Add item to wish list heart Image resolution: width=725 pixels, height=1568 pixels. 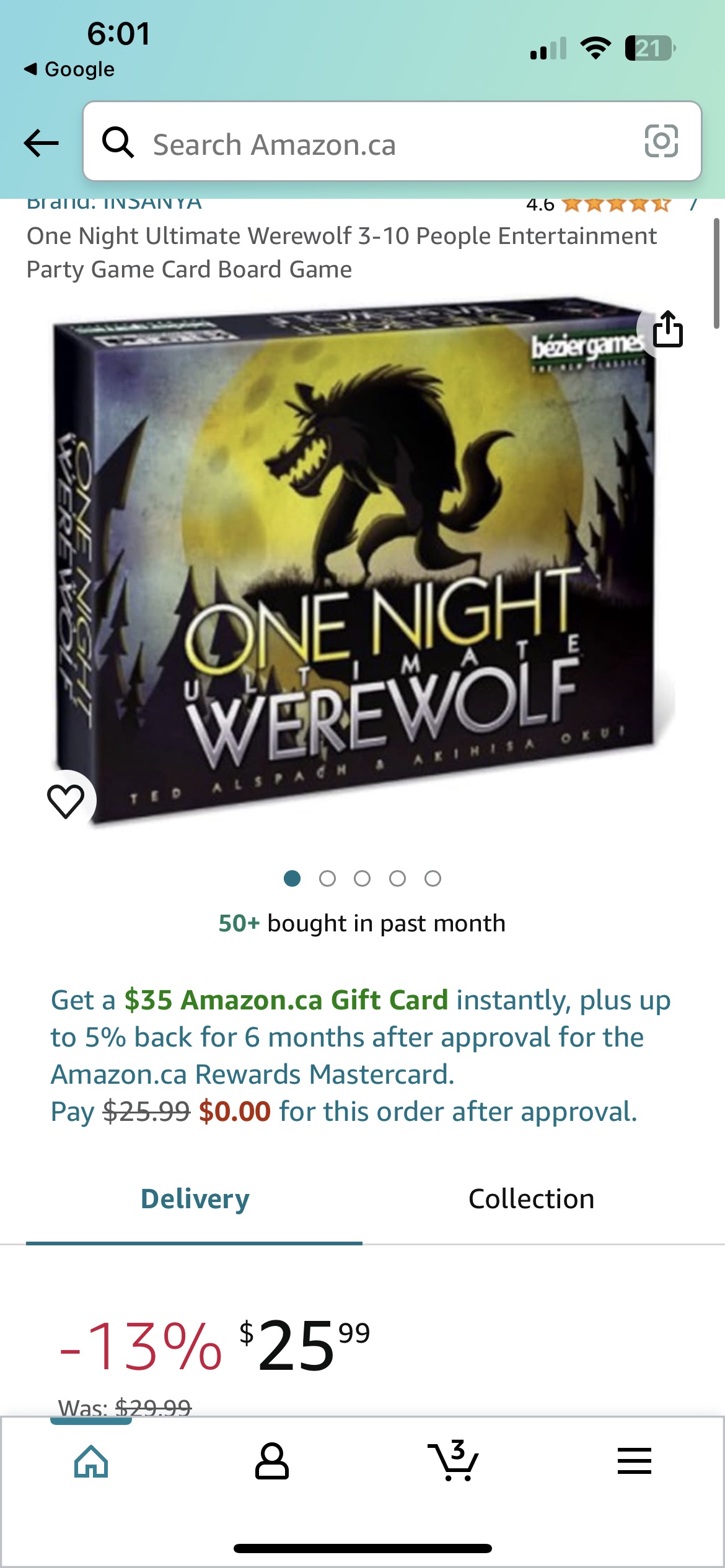(66, 801)
